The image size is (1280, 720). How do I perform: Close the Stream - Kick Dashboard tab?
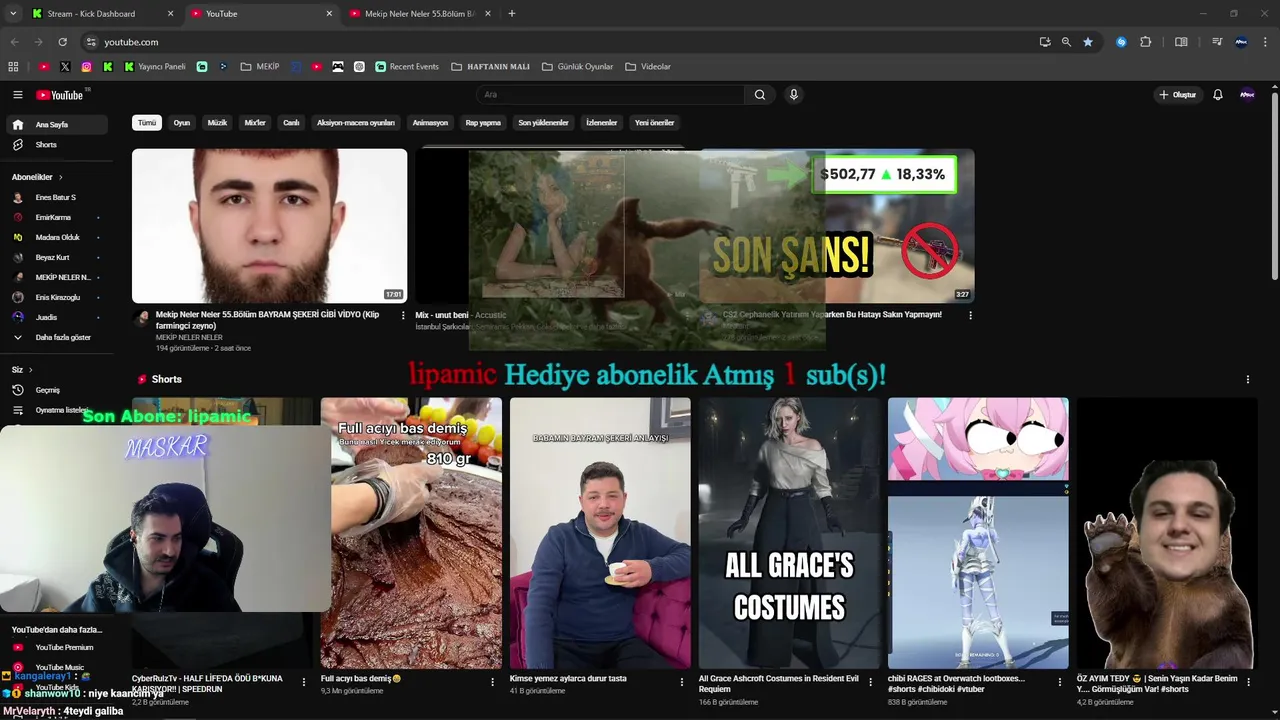coord(170,14)
